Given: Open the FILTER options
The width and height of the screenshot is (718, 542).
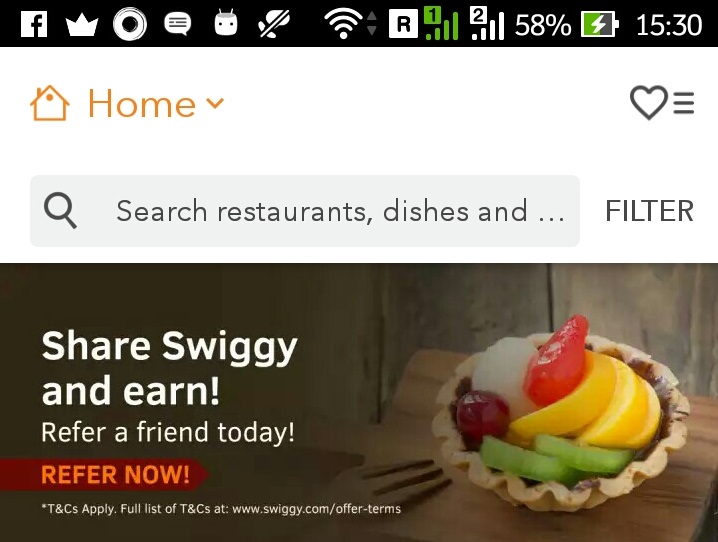Looking at the screenshot, I should click(x=649, y=211).
